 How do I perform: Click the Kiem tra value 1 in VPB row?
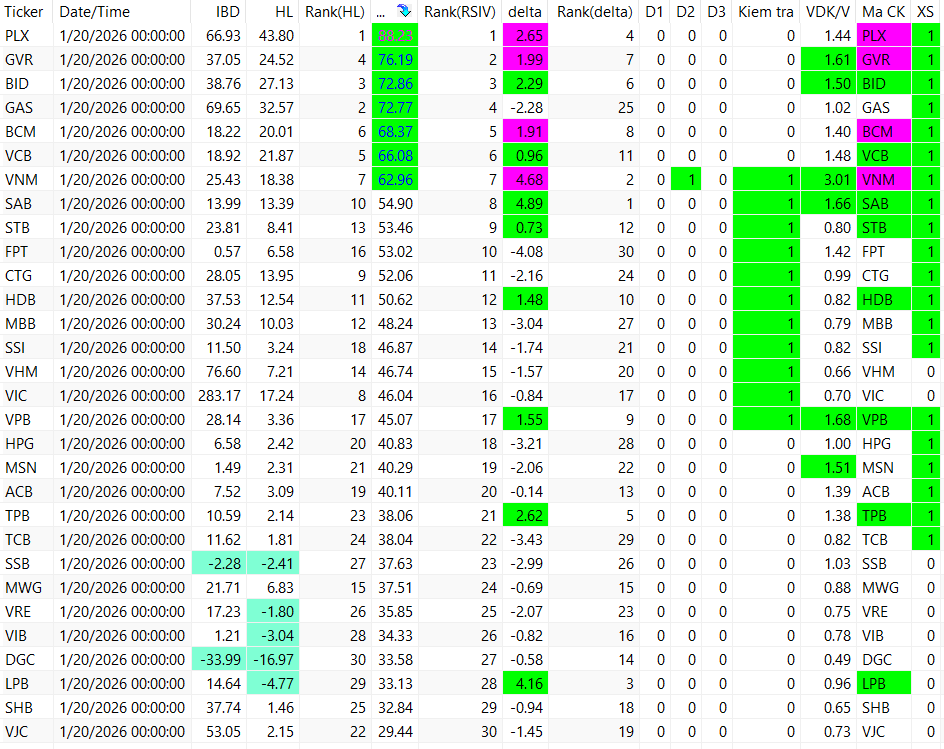pos(766,420)
